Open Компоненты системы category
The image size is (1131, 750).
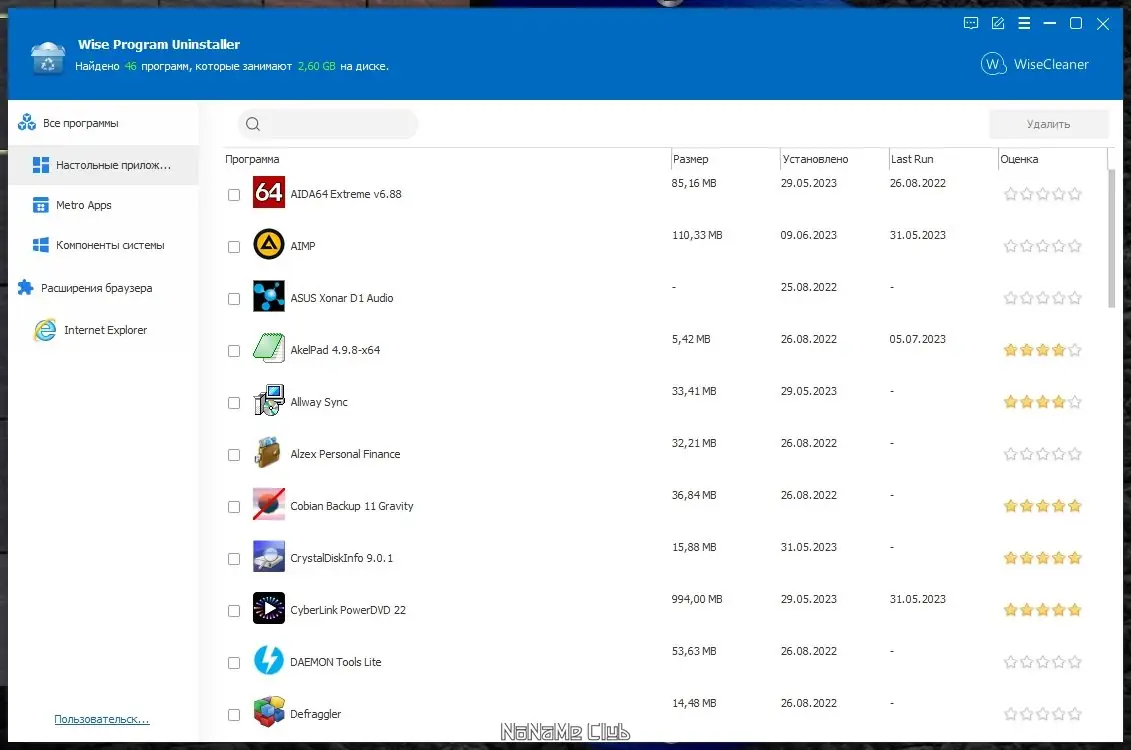pyautogui.click(x=103, y=245)
